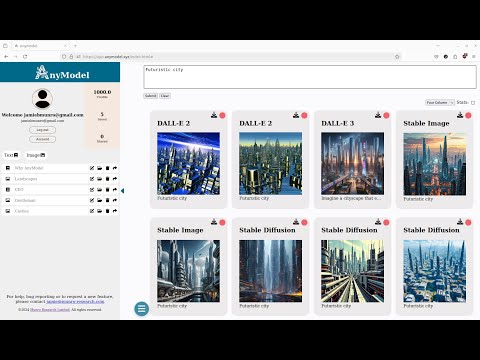This screenshot has width=480, height=360.
Task: Load the Landscapes item via folder icon
Action: (x=100, y=179)
